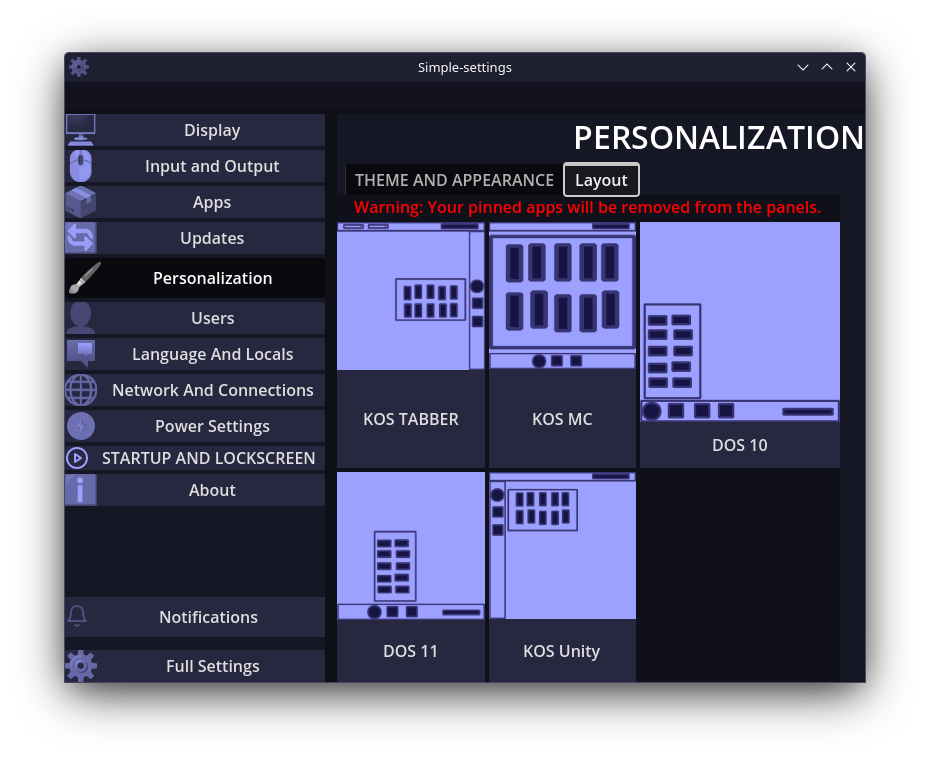Screen dimensions: 930x759
Task: Click the mouse icon for Input and Output
Action: coord(81,166)
